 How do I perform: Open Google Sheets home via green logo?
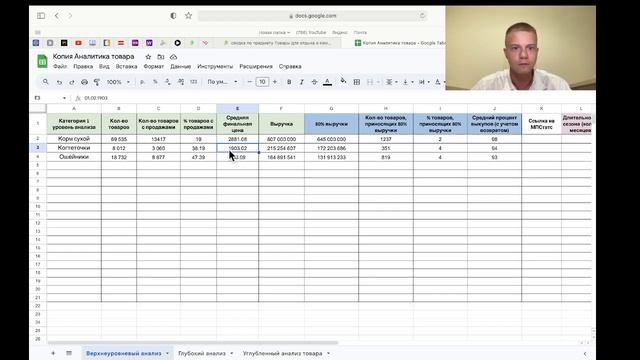(x=42, y=61)
